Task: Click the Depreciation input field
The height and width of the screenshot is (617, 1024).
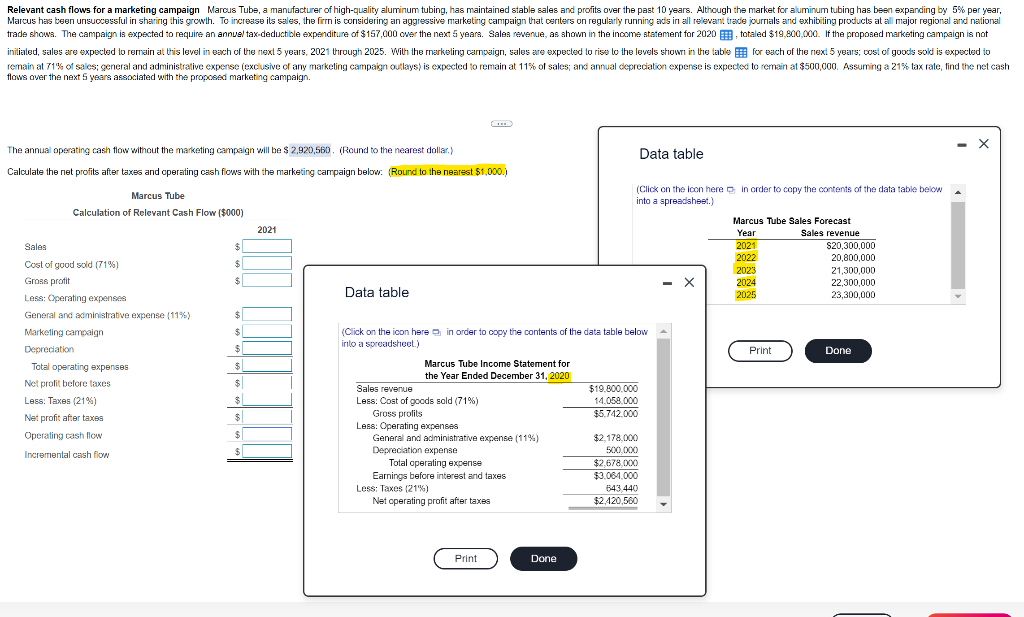Action: click(x=267, y=348)
